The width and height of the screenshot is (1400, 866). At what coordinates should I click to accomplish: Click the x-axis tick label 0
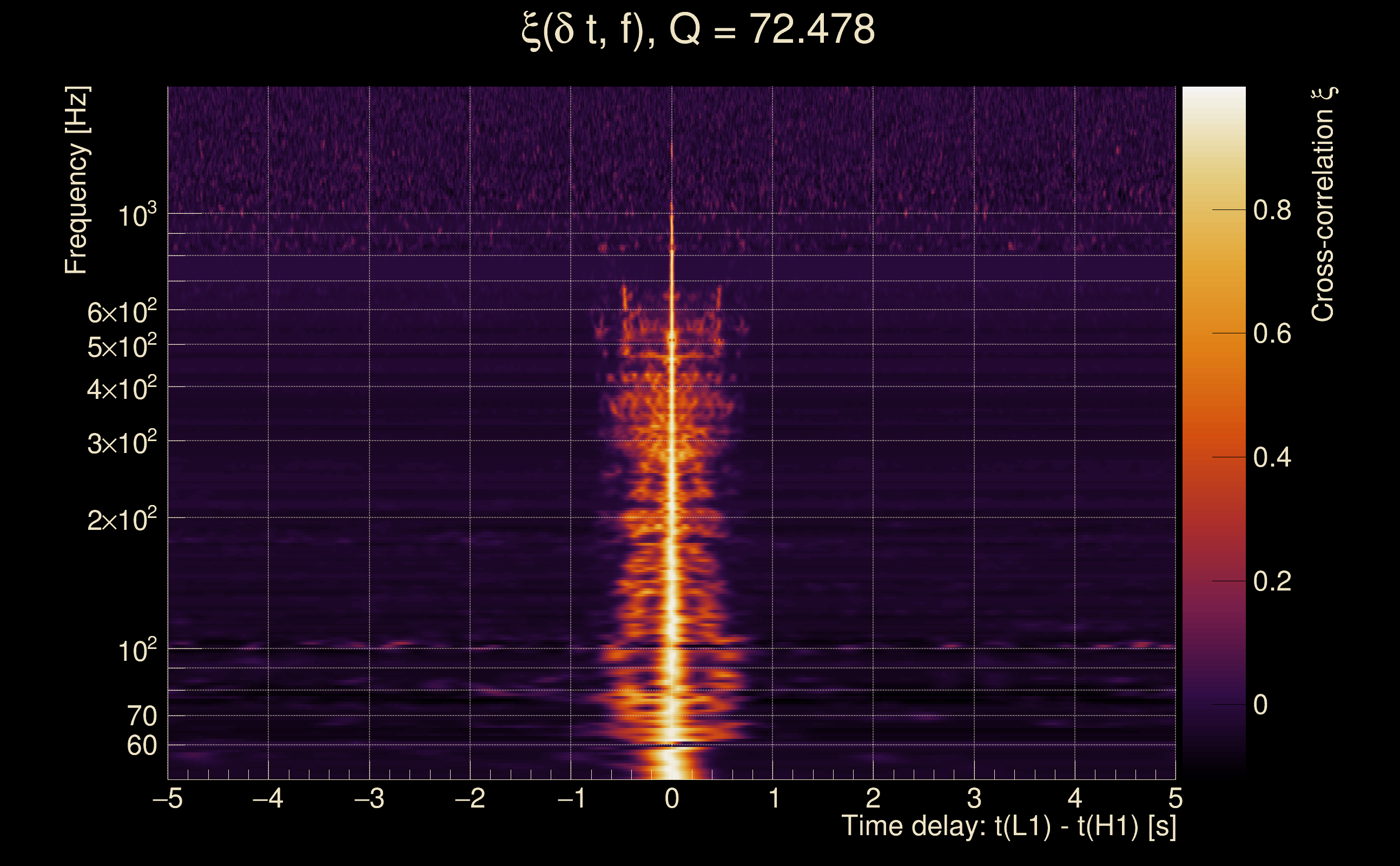click(672, 798)
